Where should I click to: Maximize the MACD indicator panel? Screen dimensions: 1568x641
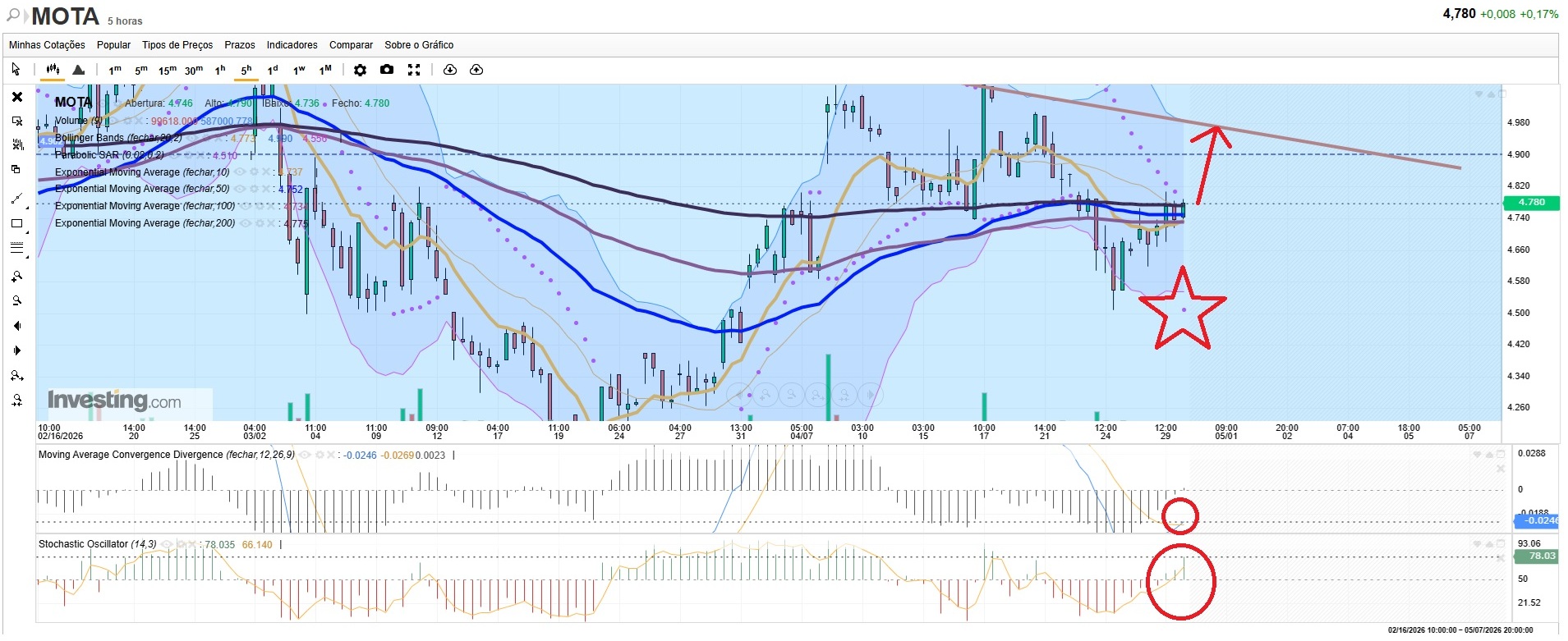point(1501,455)
